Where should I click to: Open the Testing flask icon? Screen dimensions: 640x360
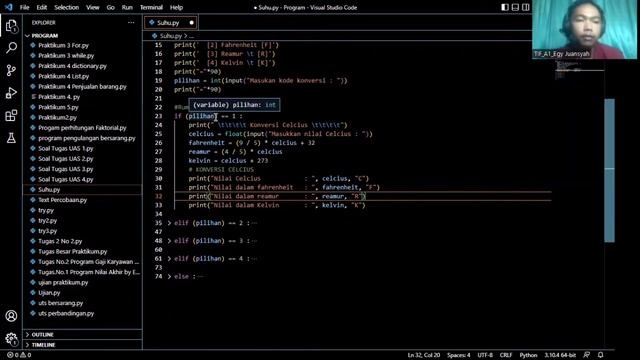point(11,138)
